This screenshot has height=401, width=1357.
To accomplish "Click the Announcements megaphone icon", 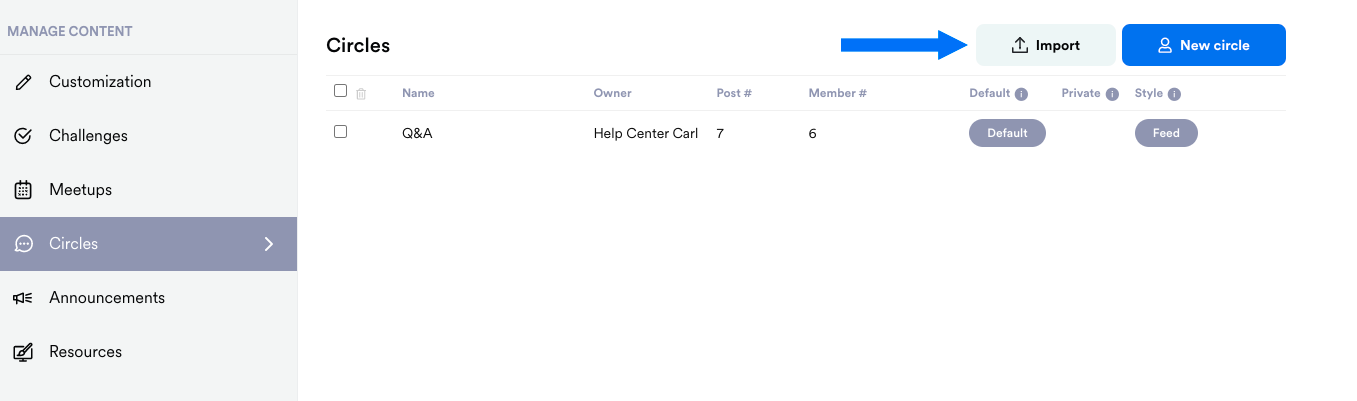I will (x=23, y=298).
